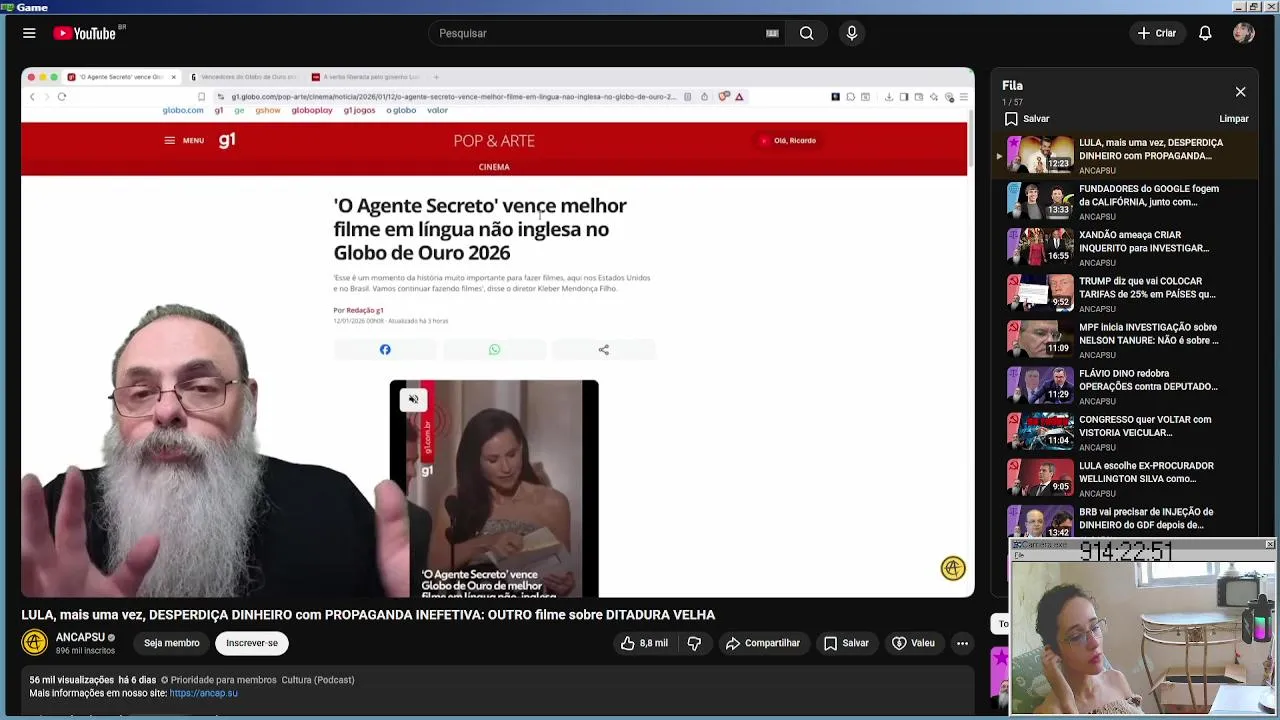1280x720 pixels.
Task: Click the search magnifier button
Action: 806,33
